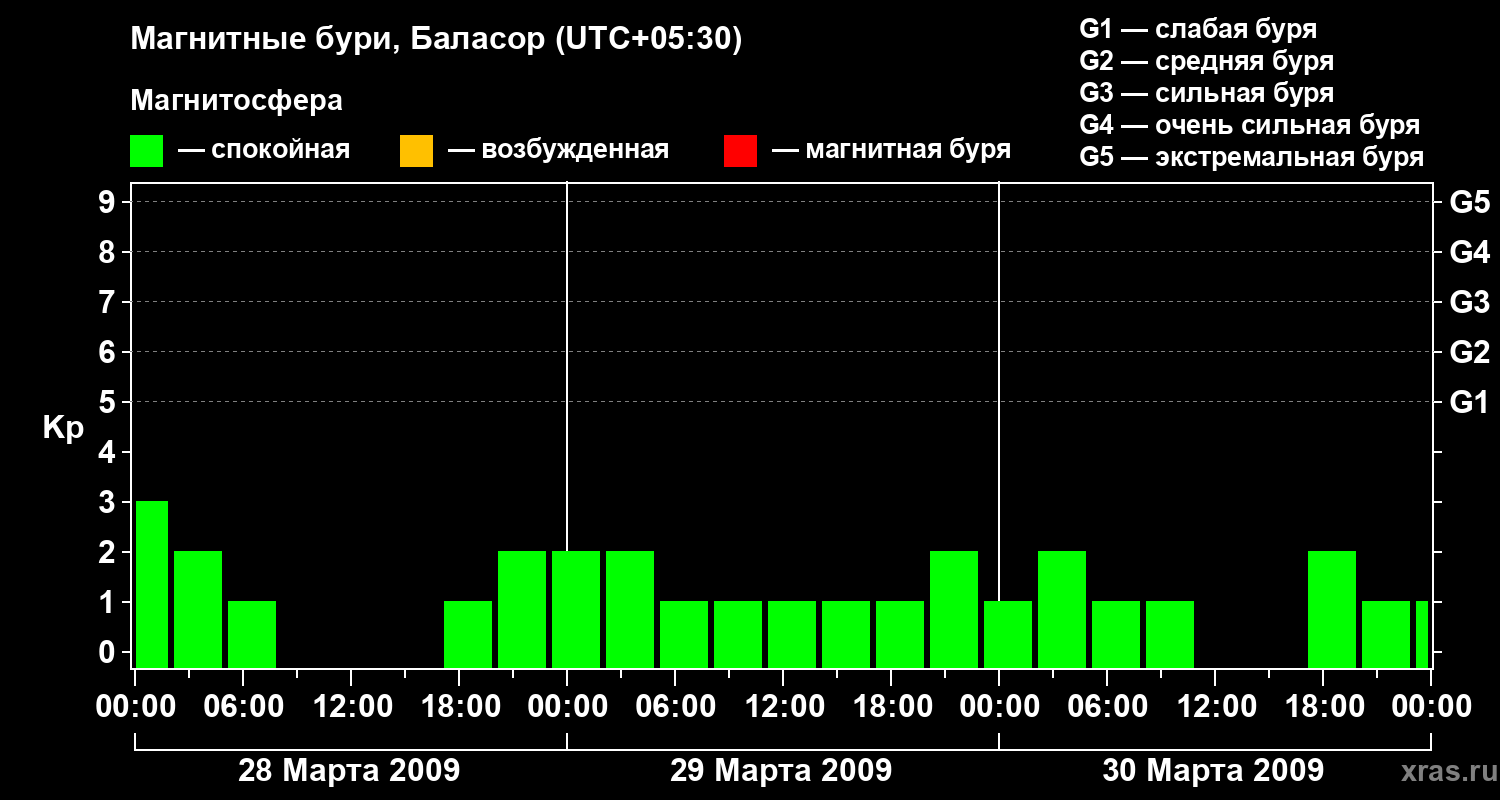Click the 'G4 — очень сильная буря' legend line

coord(1249,125)
